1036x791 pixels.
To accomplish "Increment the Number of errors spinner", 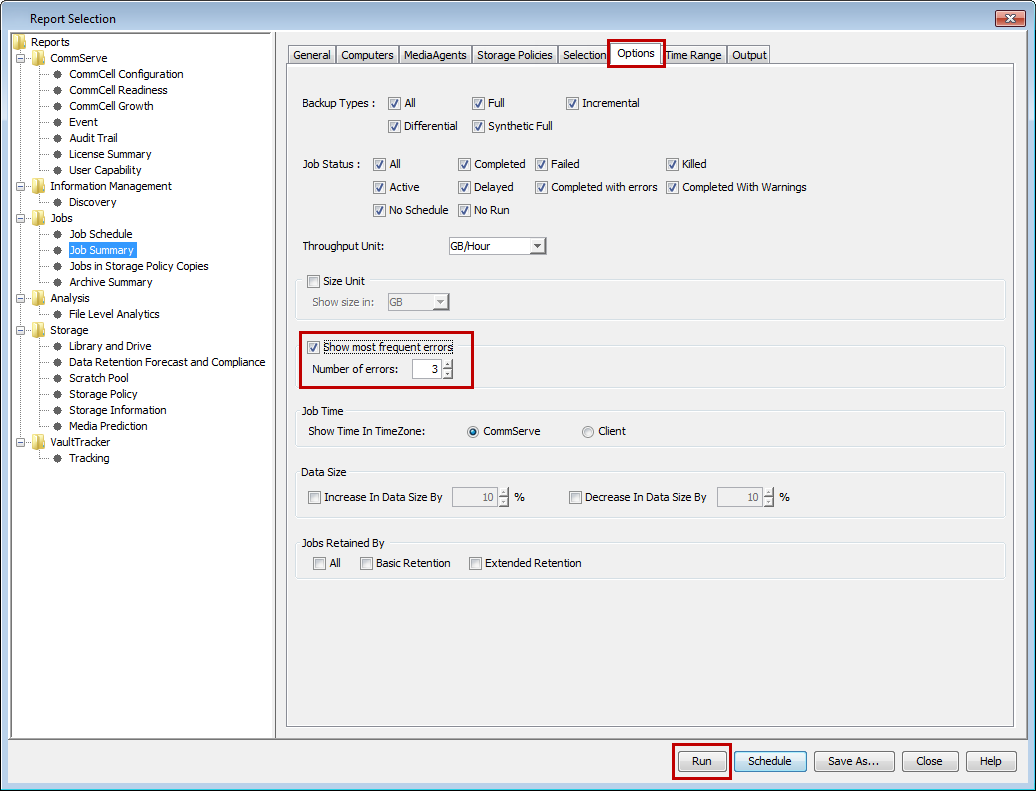I will [448, 364].
